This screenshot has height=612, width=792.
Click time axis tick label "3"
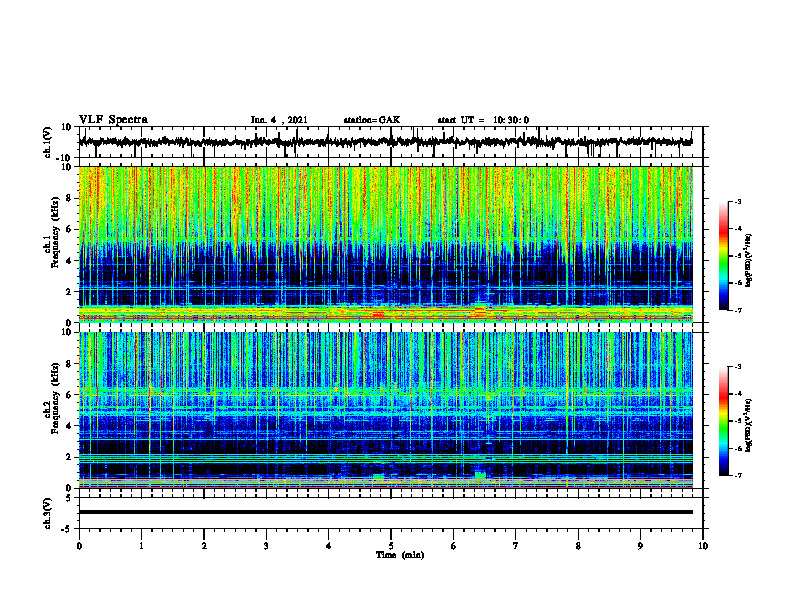266,546
